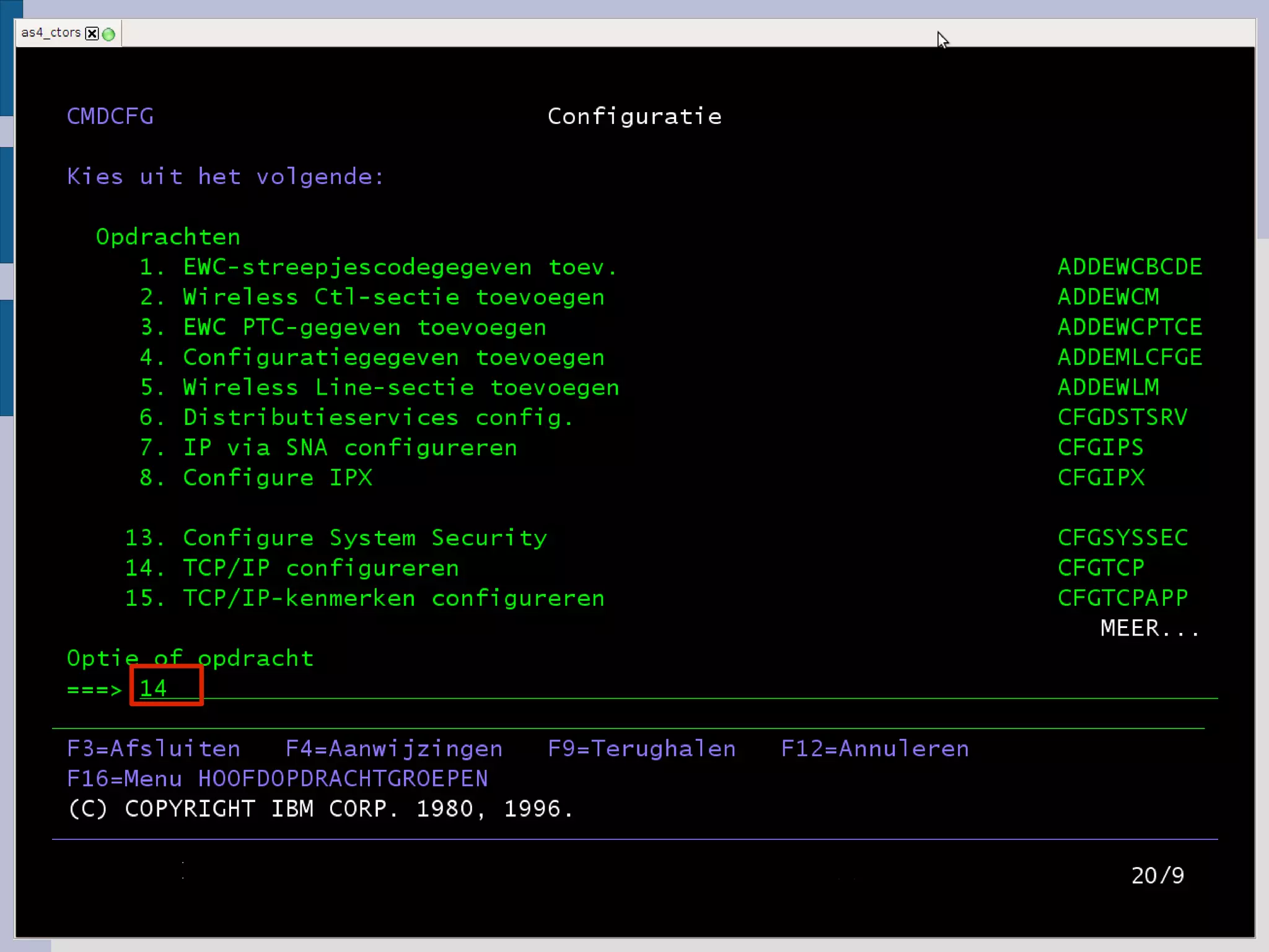Click the CMDCFG menu identifier
Image resolution: width=1269 pixels, height=952 pixels.
(110, 116)
